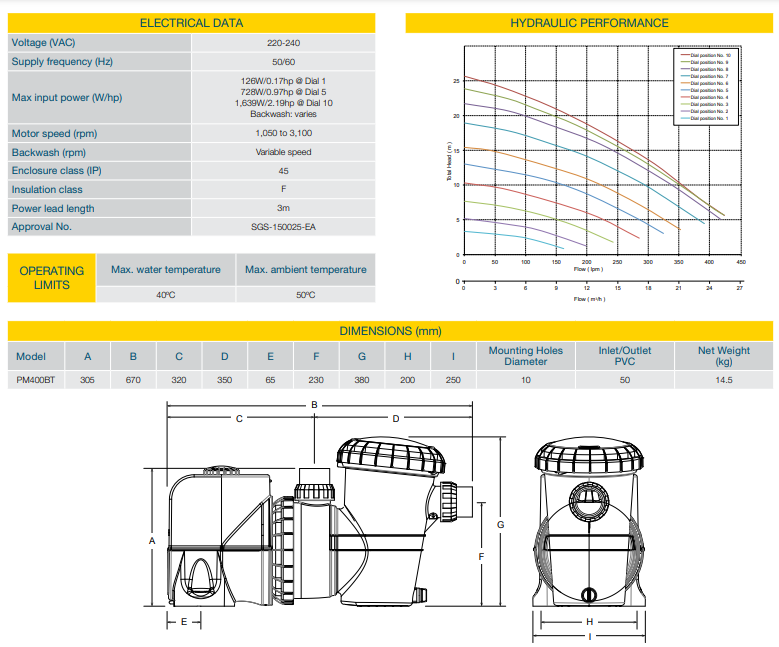Viewport: 779px width, 647px height.
Task: Click dimension label G beside front view
Action: [500, 524]
